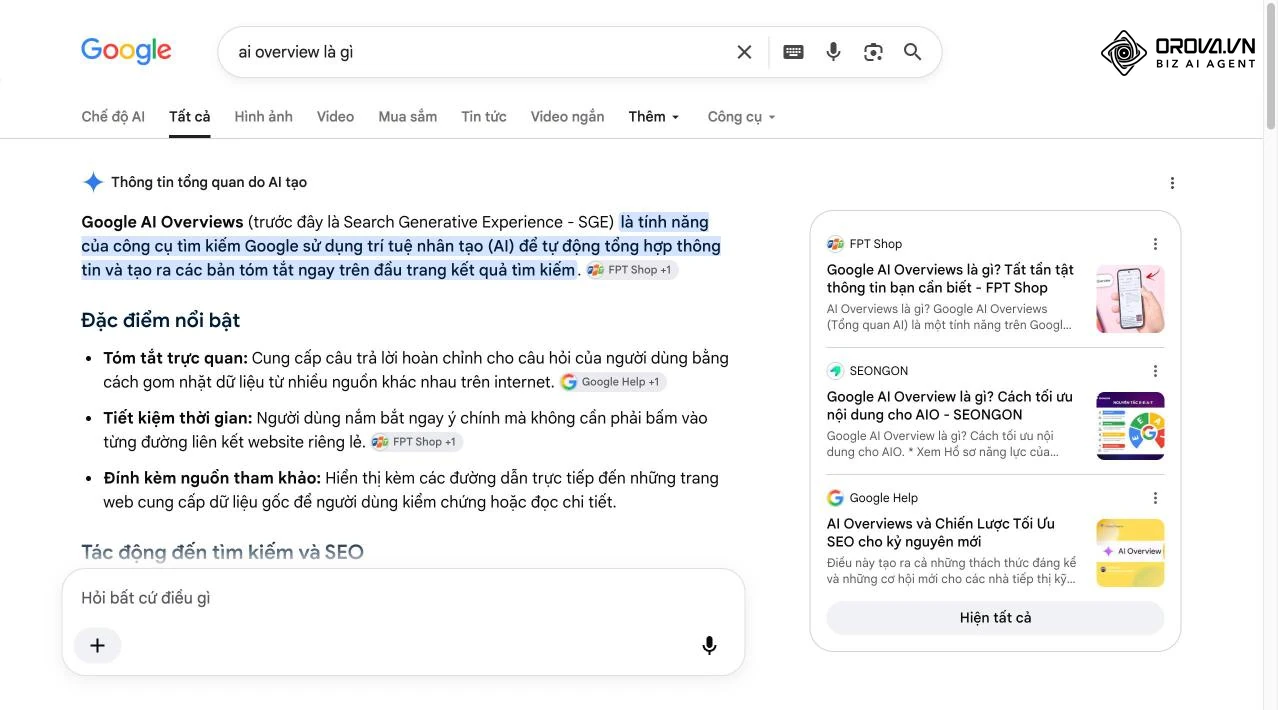Click SEONGON favicon in source card

pyautogui.click(x=835, y=371)
